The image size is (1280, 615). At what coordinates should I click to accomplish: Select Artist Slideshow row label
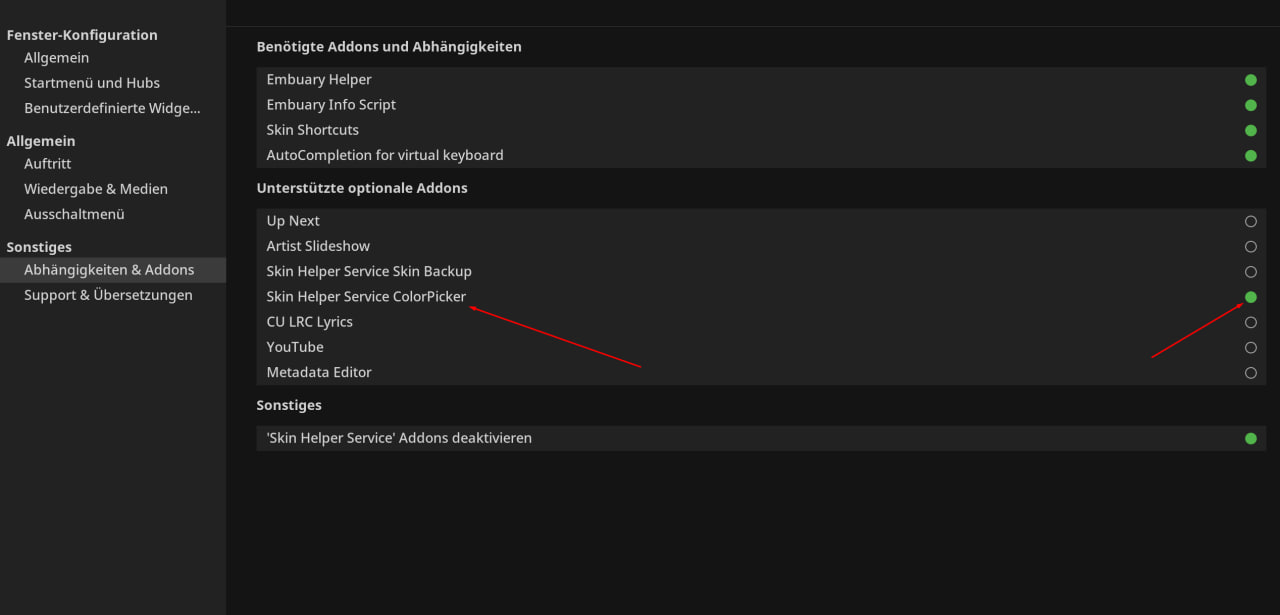[318, 246]
